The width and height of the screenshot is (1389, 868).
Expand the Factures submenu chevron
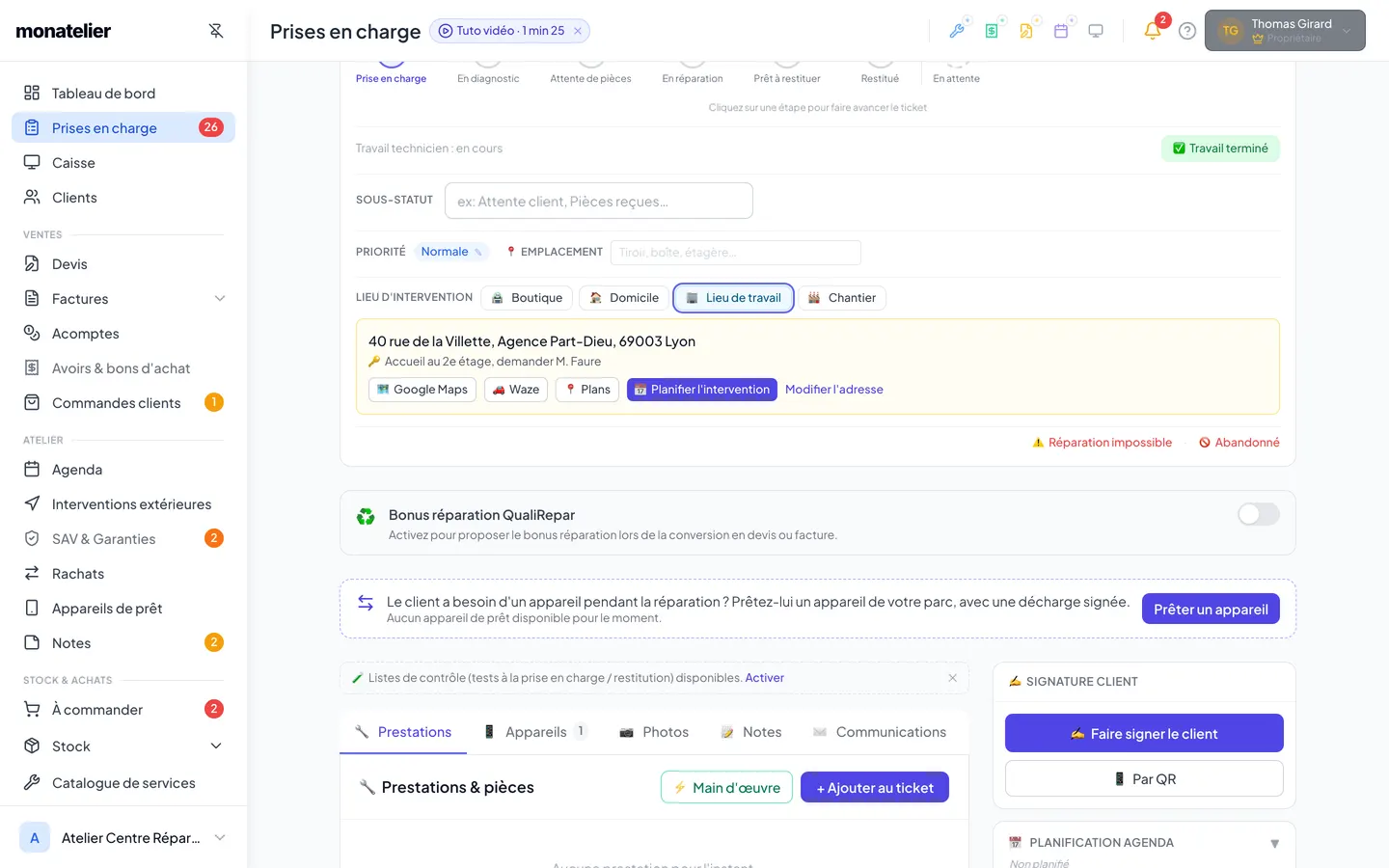click(220, 299)
